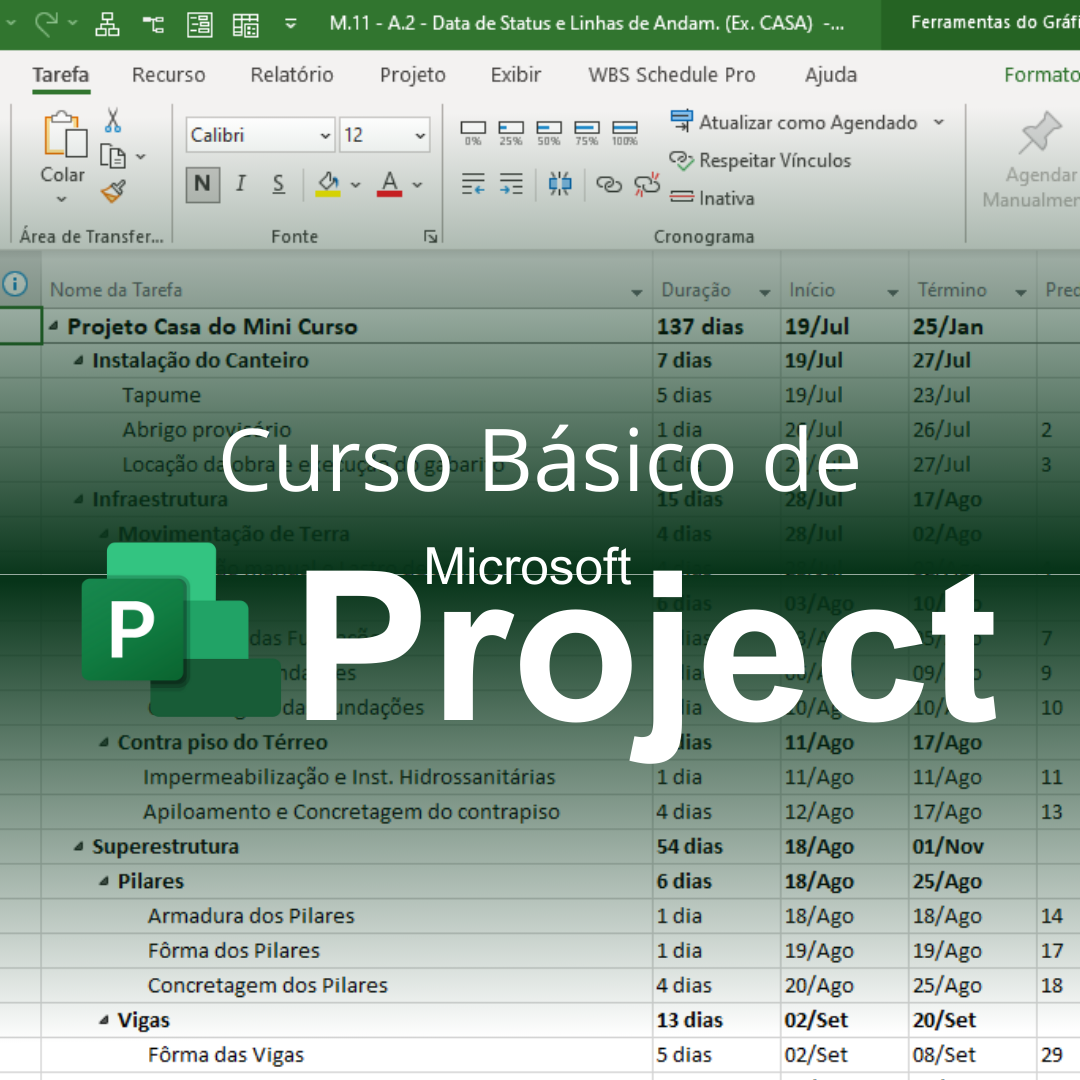Select Fôrma das Vigas task
The height and width of the screenshot is (1080, 1080).
[226, 1055]
